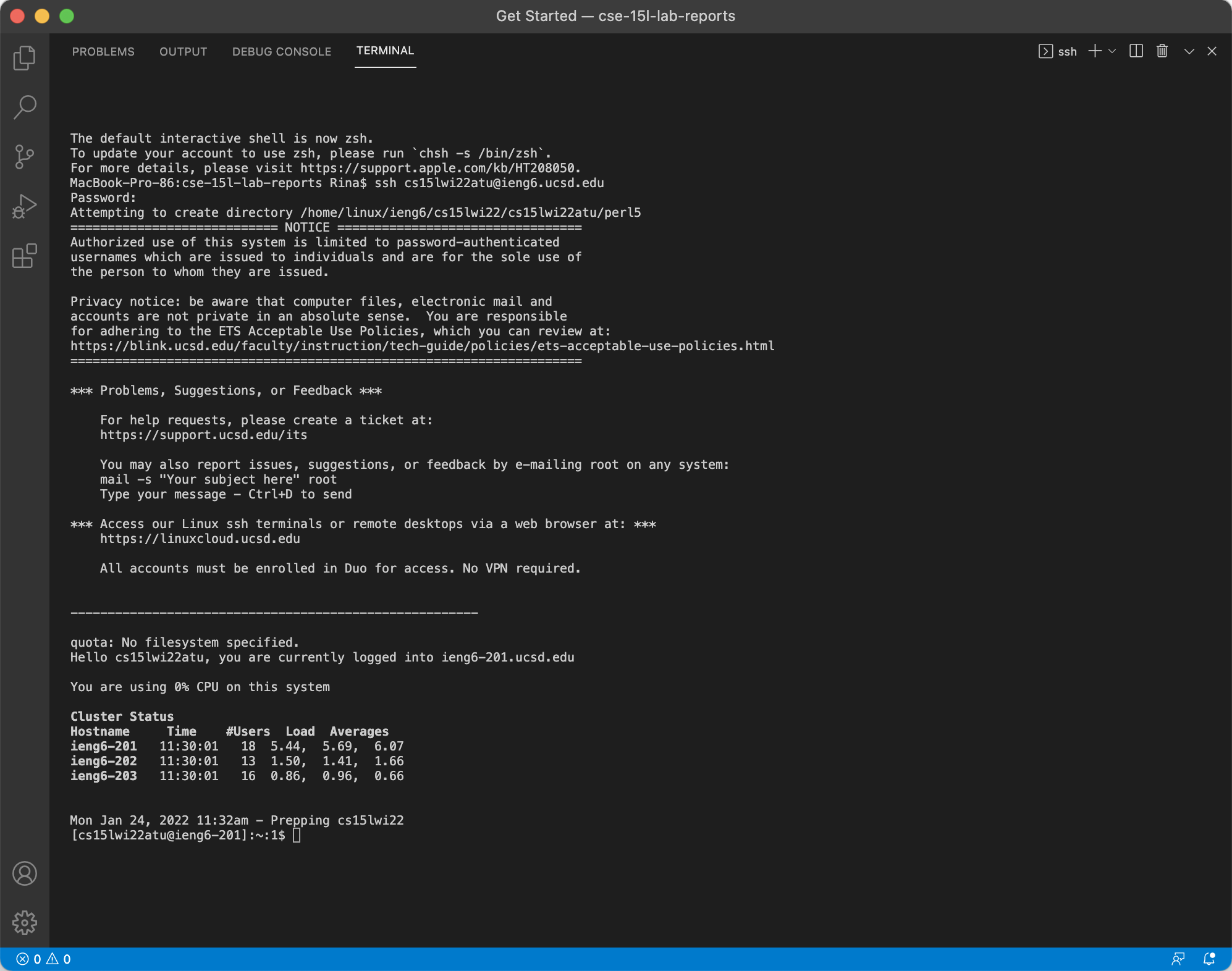Open the ETS acceptable use policies link
1232x971 pixels.
point(422,346)
